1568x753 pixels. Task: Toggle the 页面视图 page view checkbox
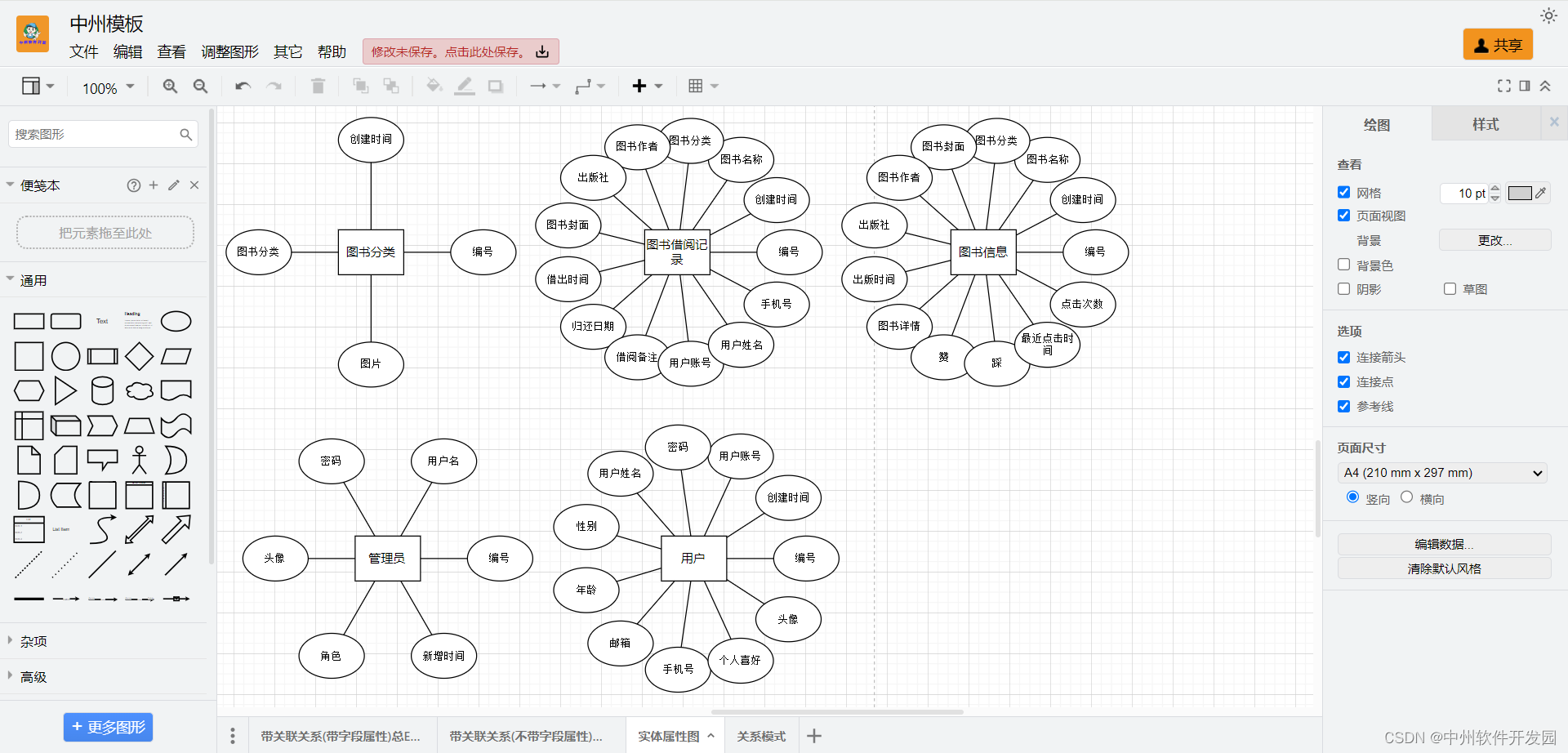[1343, 215]
